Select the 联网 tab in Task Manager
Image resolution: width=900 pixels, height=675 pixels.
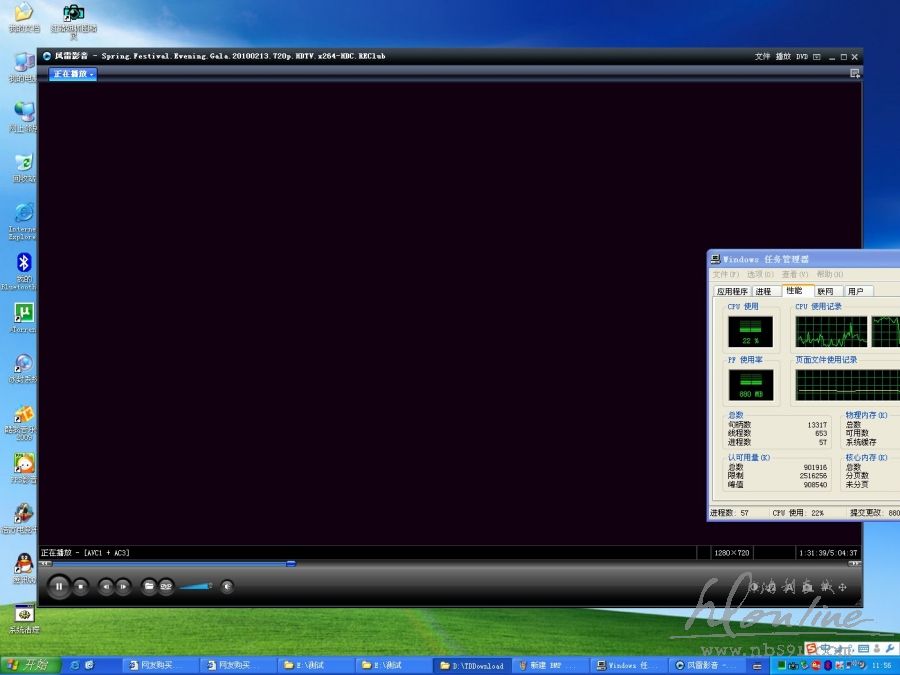click(825, 291)
